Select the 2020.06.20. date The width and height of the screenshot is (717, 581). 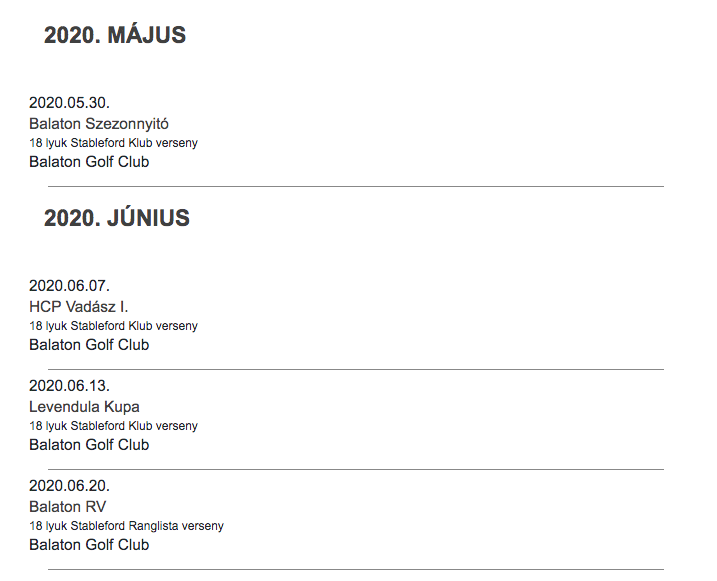point(69,485)
